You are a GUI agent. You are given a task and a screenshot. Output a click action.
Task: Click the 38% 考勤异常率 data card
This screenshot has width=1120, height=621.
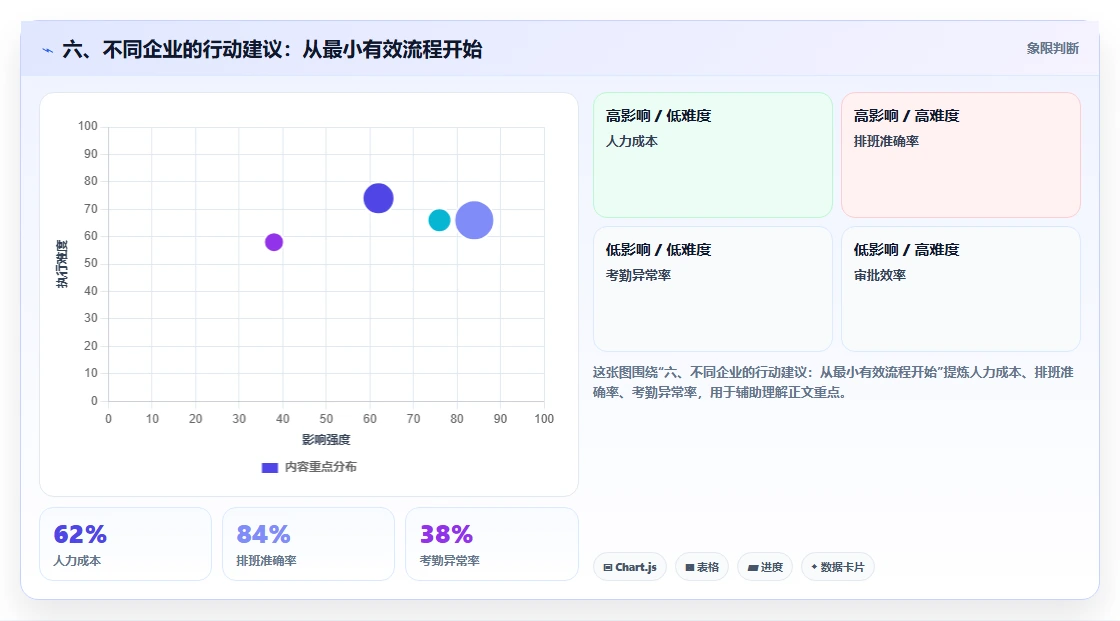click(491, 544)
